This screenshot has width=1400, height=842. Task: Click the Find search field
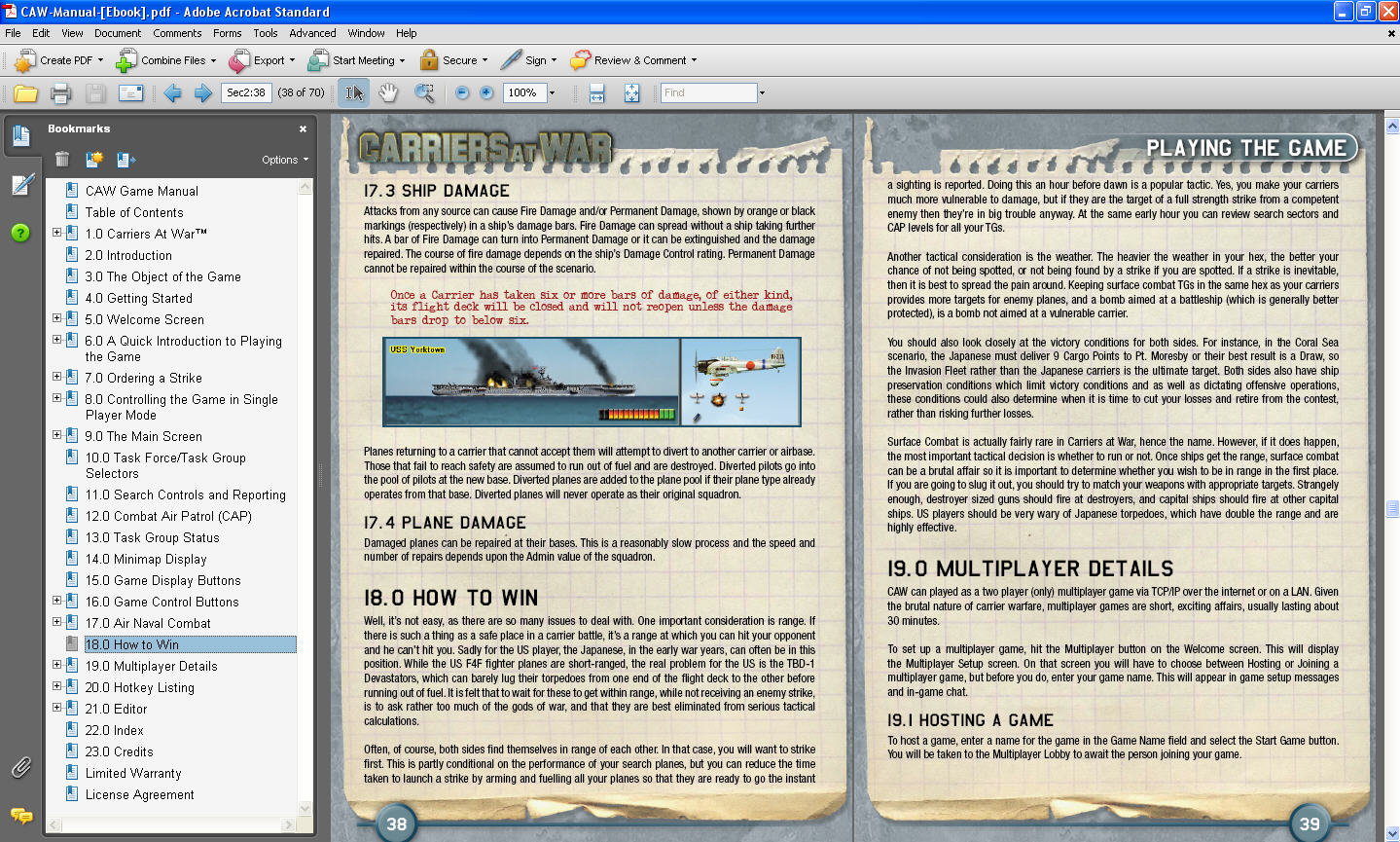708,93
